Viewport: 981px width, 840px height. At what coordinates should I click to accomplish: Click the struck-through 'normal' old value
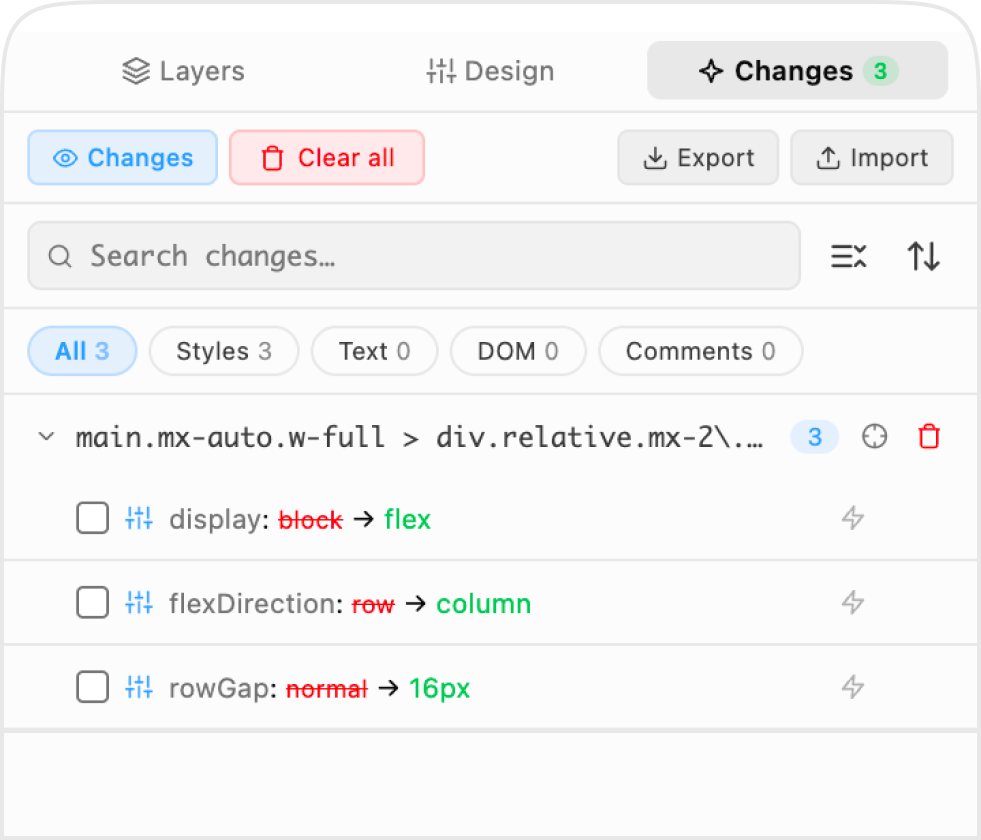pos(327,689)
